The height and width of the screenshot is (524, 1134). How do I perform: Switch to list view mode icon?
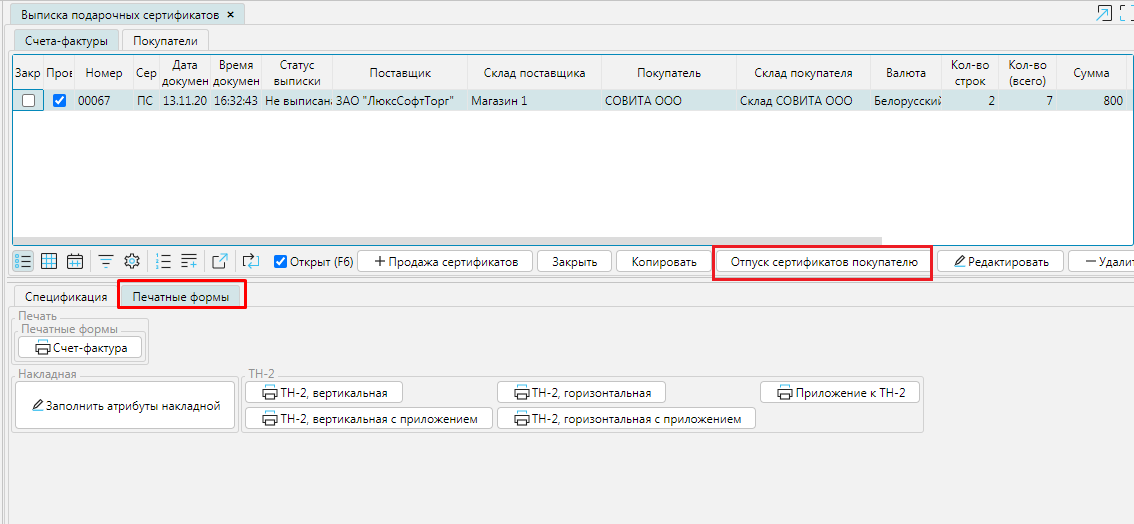pyautogui.click(x=23, y=261)
